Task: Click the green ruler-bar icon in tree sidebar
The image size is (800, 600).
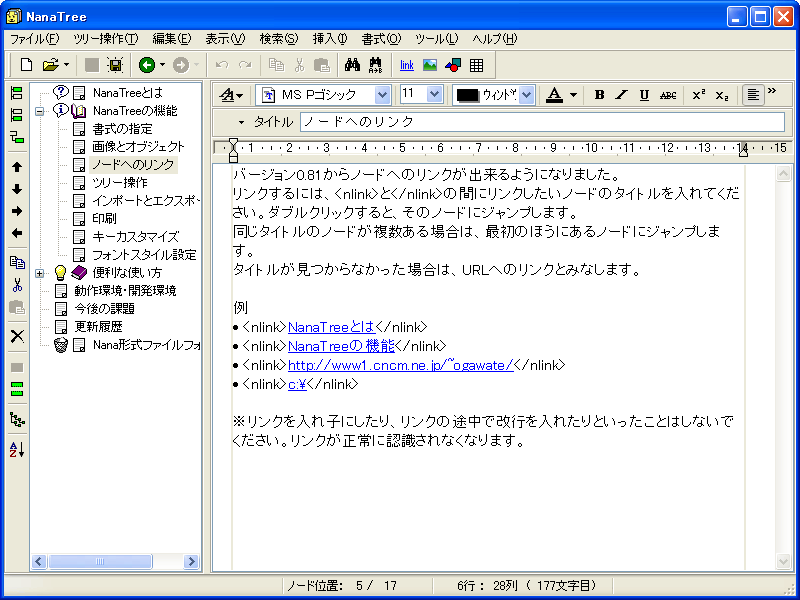Action: coord(17,389)
